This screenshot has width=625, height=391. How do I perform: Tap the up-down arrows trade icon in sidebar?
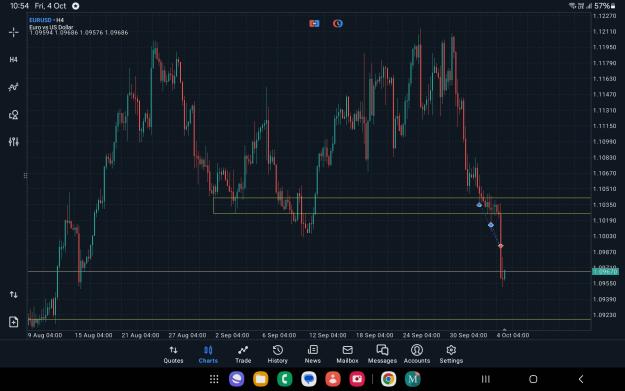coord(14,295)
